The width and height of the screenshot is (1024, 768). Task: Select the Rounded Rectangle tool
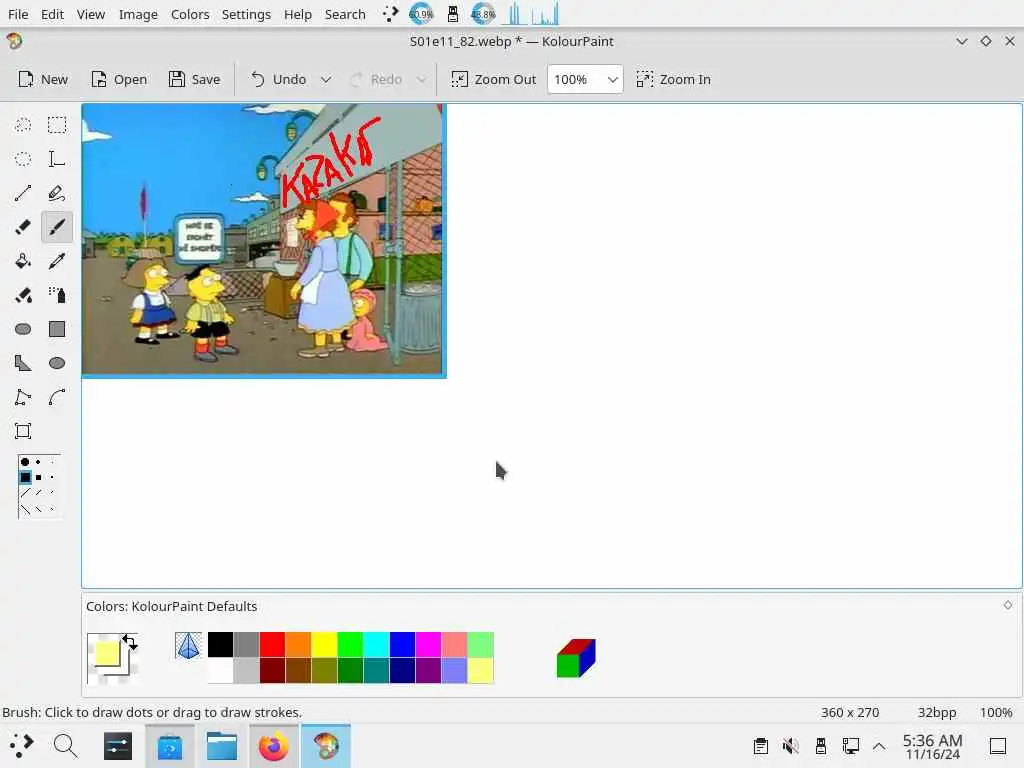[23, 328]
